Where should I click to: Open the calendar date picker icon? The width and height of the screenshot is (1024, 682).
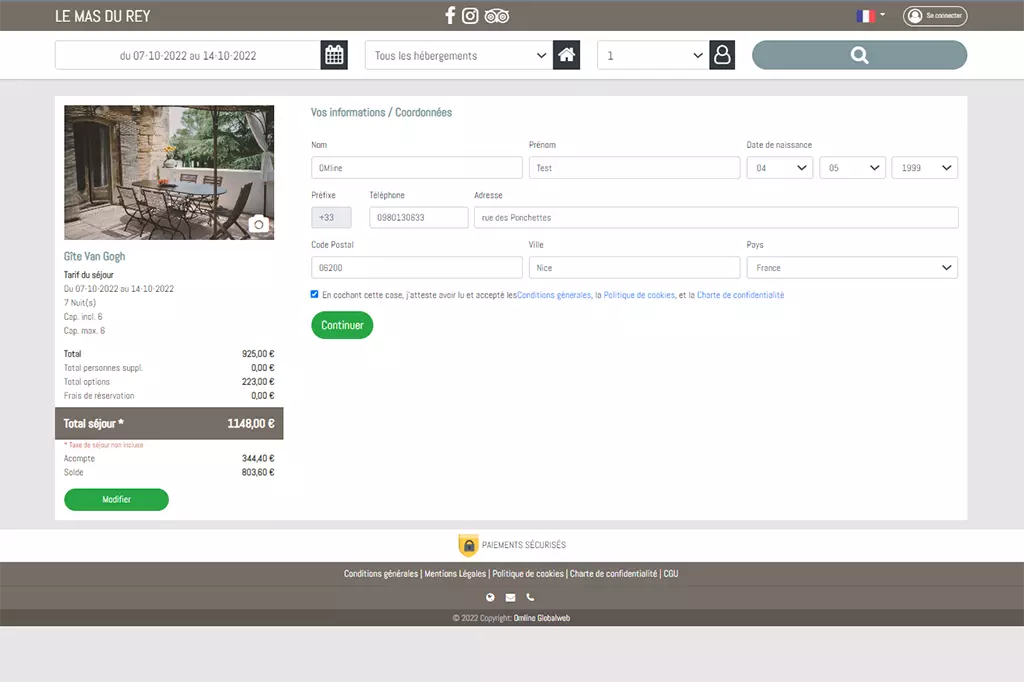[334, 55]
